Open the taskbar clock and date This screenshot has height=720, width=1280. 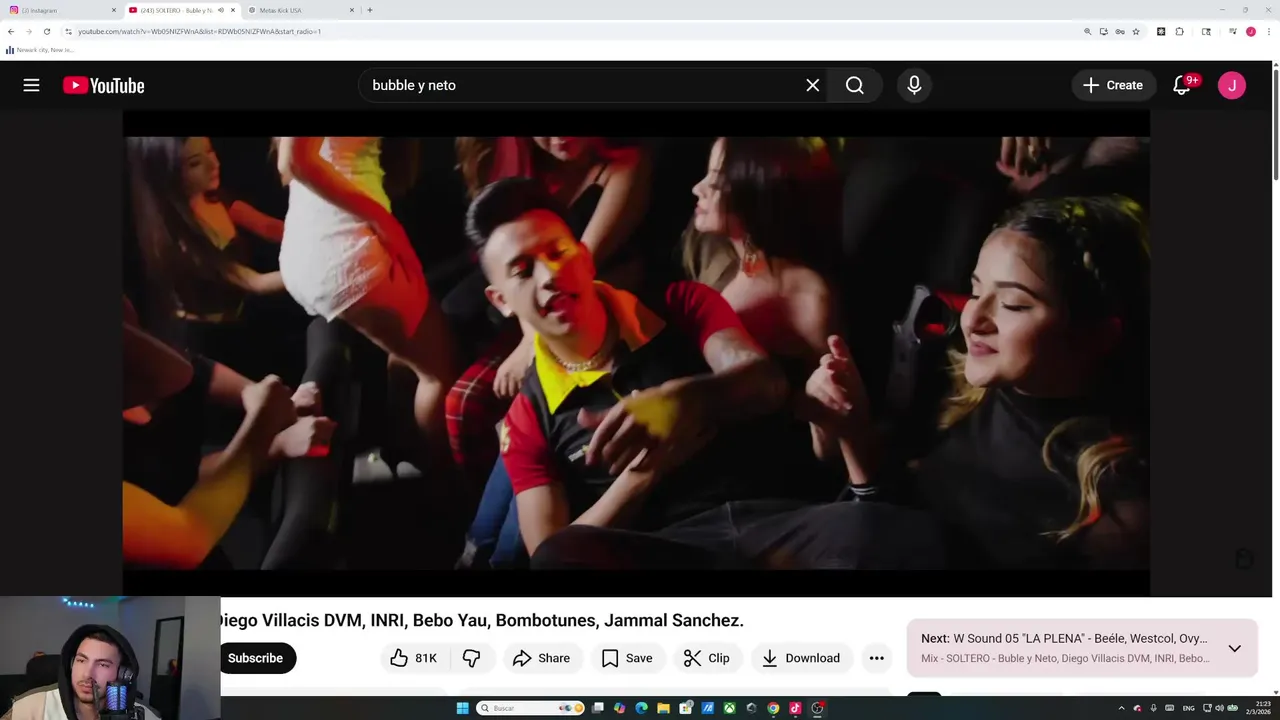[1258, 708]
